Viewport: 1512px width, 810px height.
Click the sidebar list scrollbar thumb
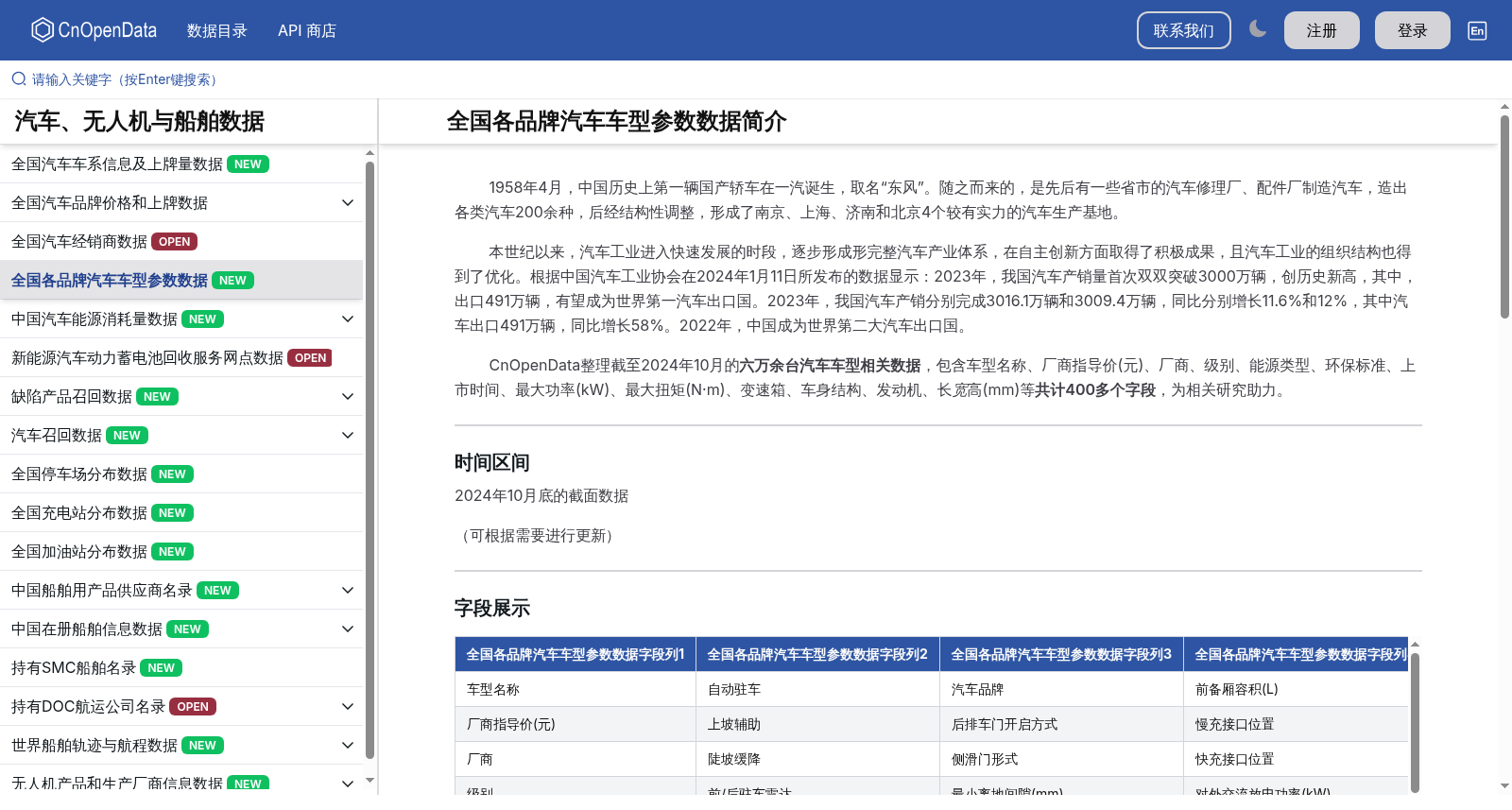click(x=369, y=459)
